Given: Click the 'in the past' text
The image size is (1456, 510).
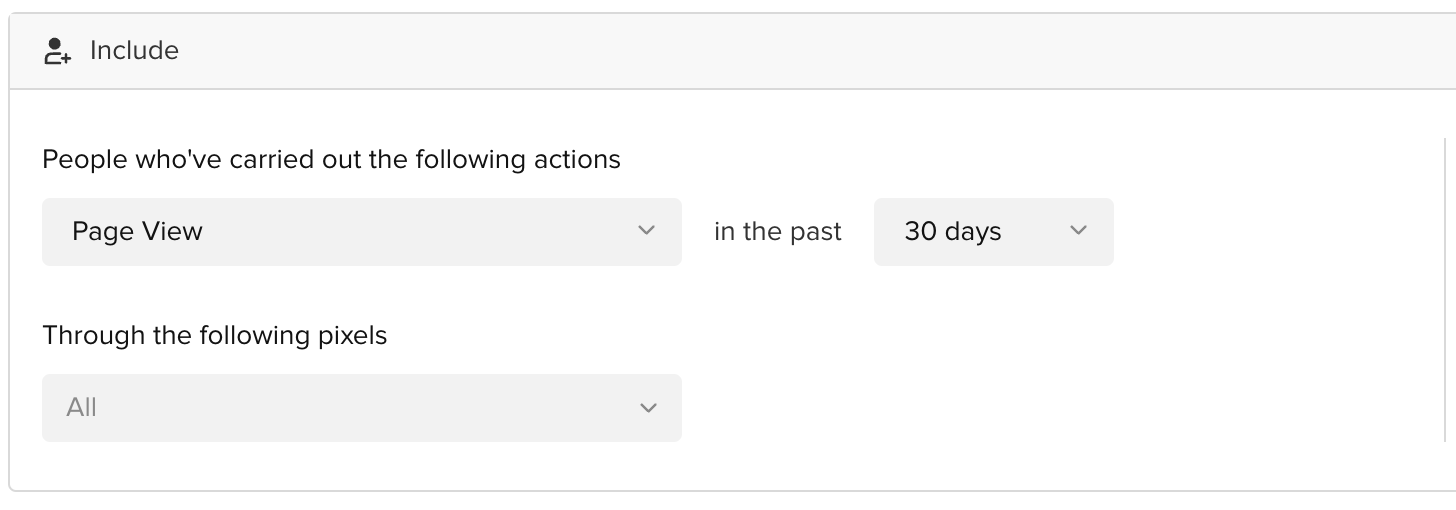Looking at the screenshot, I should coord(778,232).
